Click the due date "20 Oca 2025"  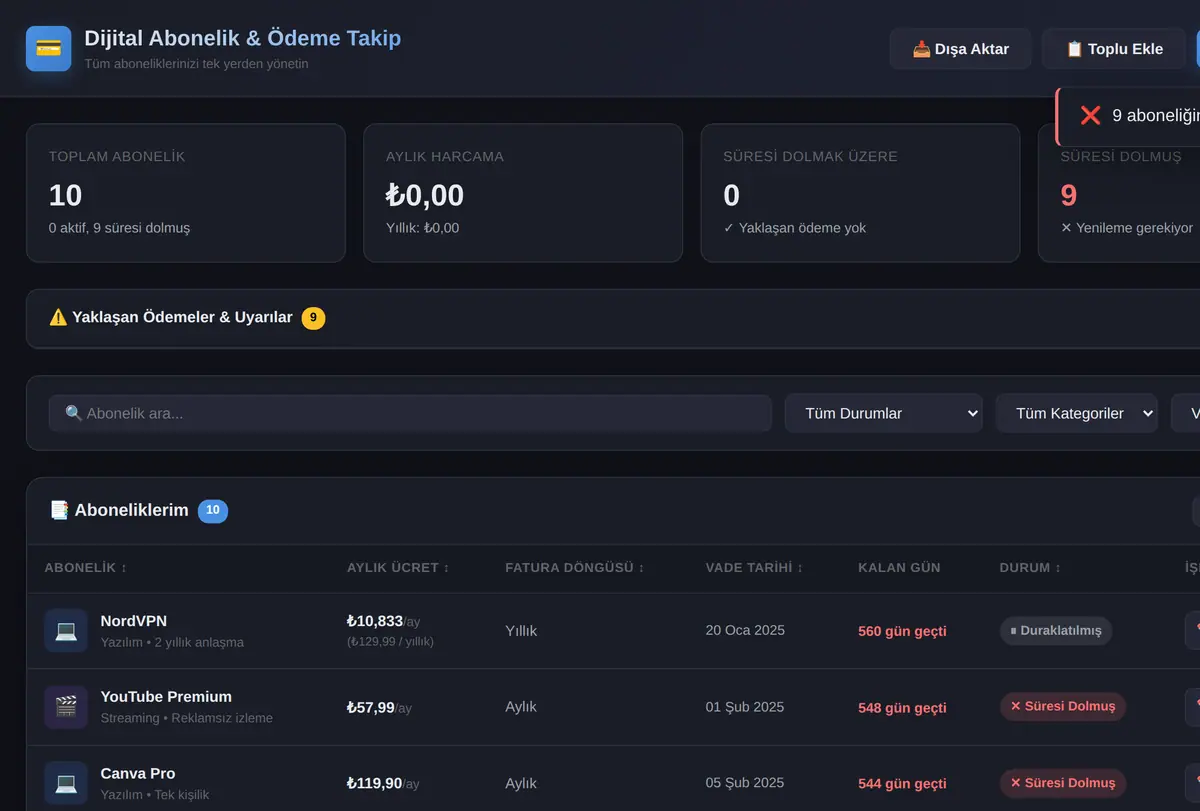[745, 630]
